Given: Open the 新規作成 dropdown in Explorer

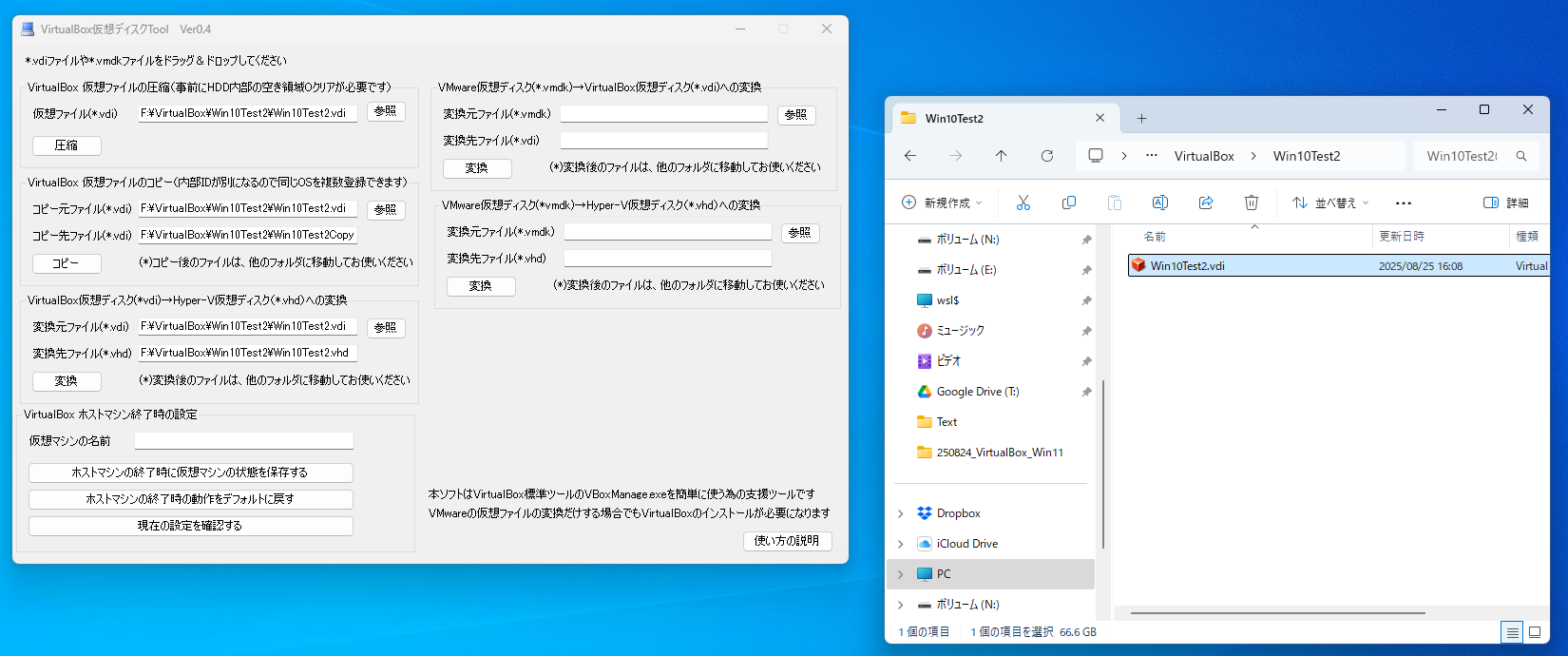Looking at the screenshot, I should tap(942, 203).
